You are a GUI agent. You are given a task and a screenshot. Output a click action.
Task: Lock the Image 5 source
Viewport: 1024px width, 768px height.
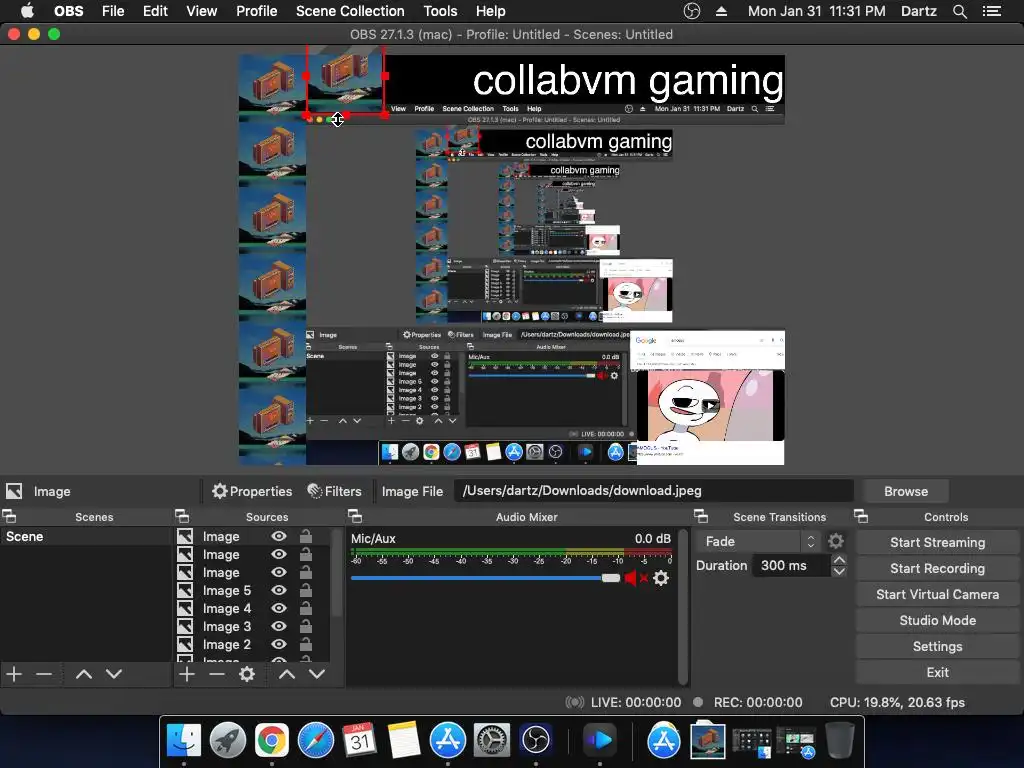[x=306, y=590]
